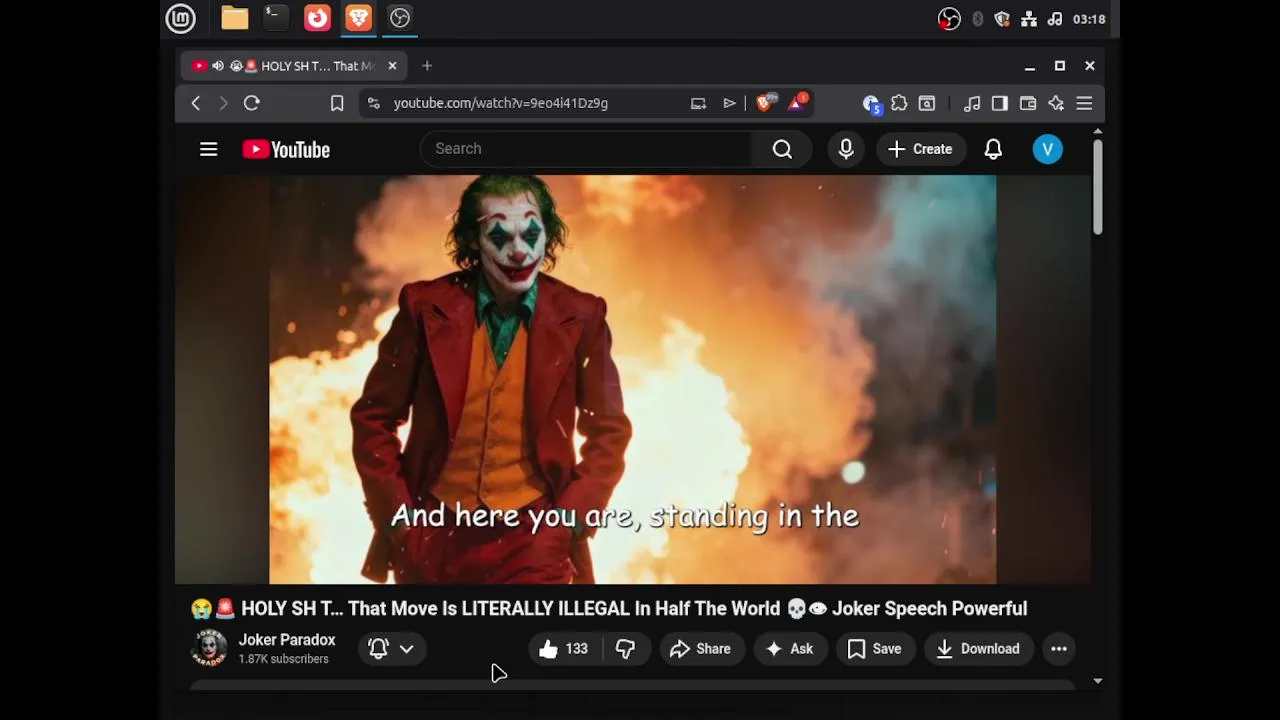Viewport: 1280px width, 720px height.
Task: Open the security shield tray icon
Action: click(x=1002, y=19)
